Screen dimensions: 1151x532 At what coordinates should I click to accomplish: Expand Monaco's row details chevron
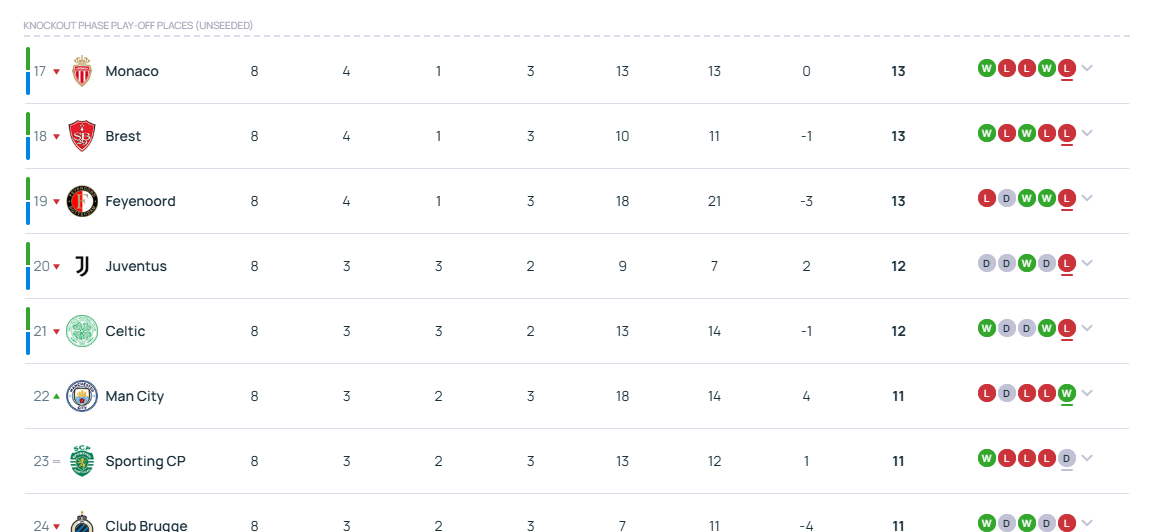coord(1087,68)
